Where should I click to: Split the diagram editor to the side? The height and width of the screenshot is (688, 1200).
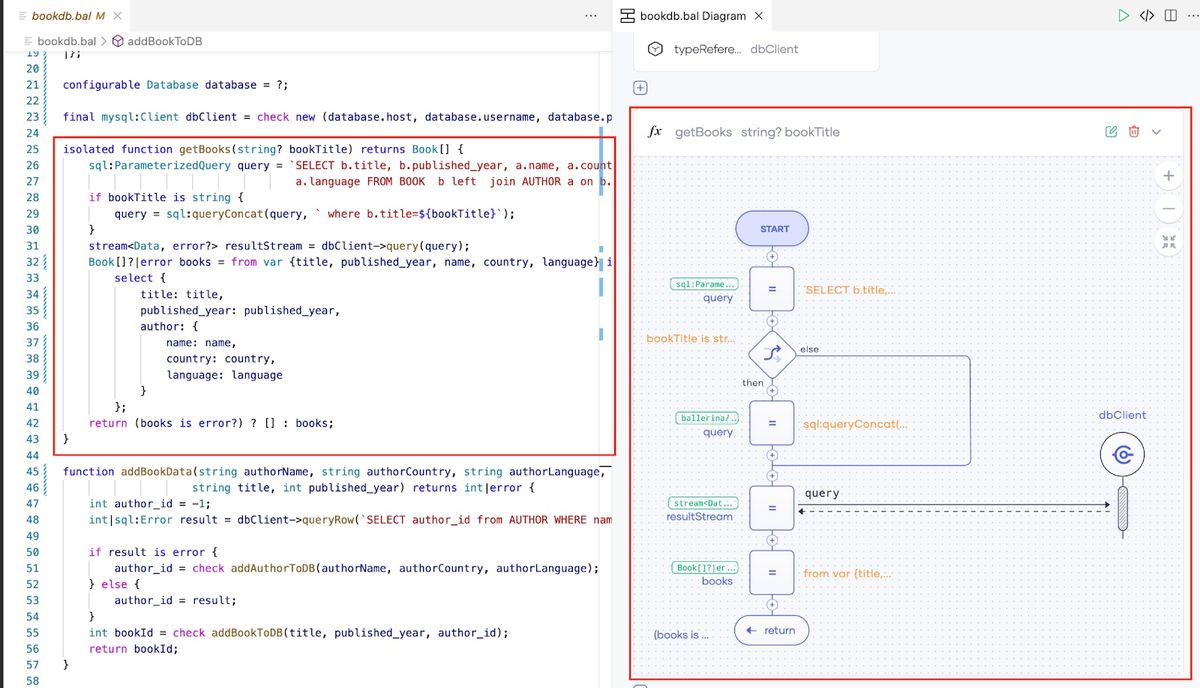click(1170, 16)
